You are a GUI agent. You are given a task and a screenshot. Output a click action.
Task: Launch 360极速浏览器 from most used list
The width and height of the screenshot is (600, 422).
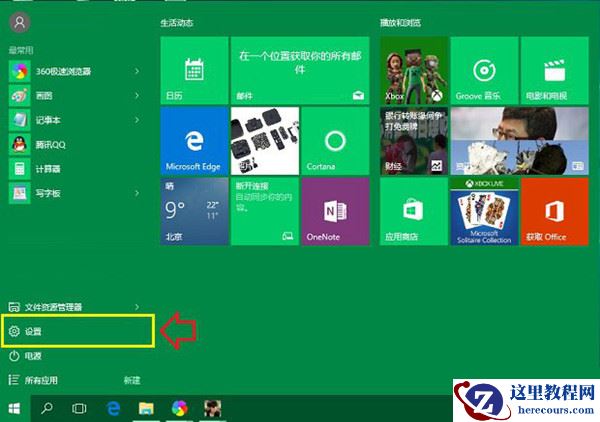(x=75, y=71)
